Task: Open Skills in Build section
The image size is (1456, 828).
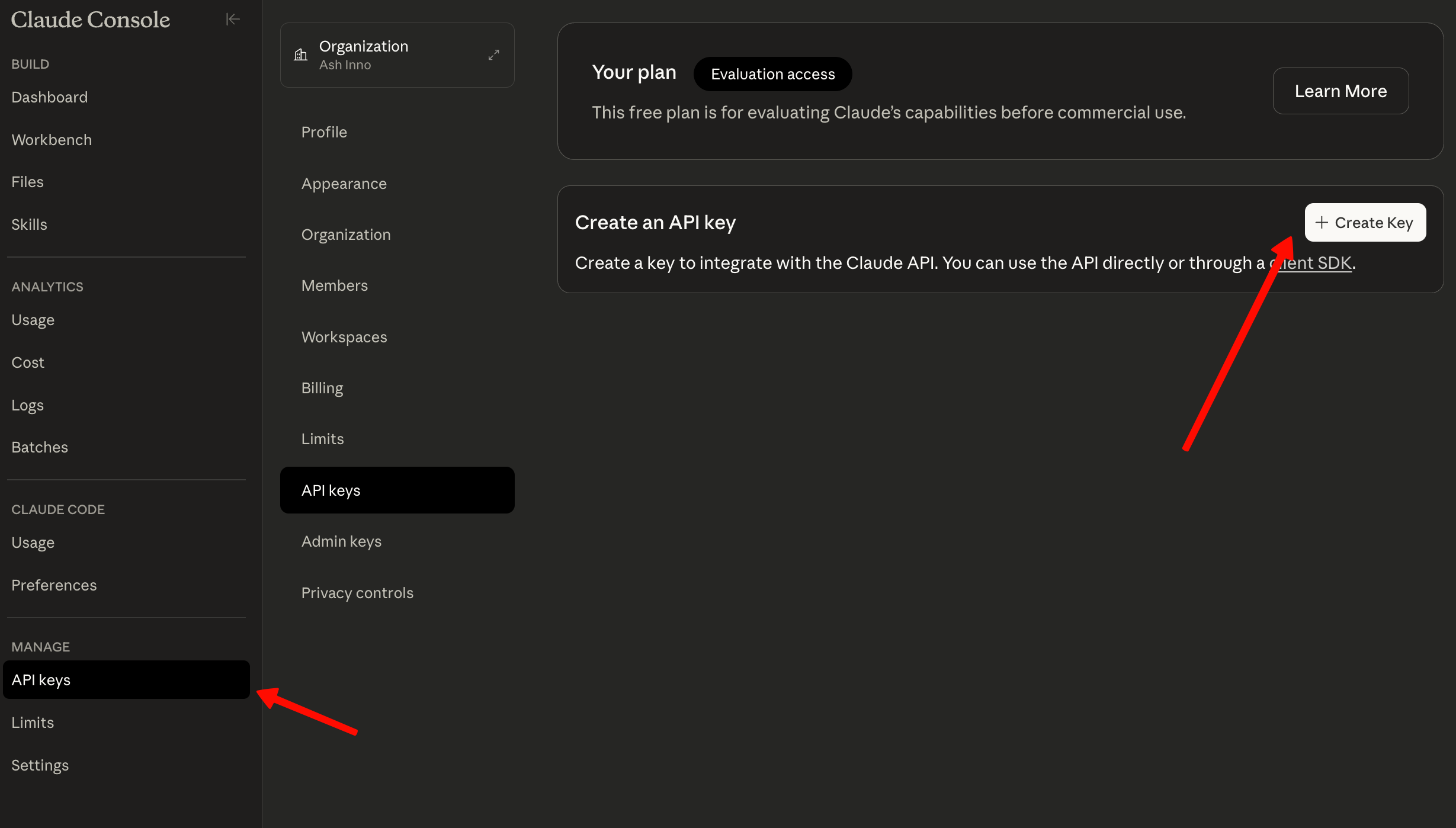Action: click(x=29, y=224)
